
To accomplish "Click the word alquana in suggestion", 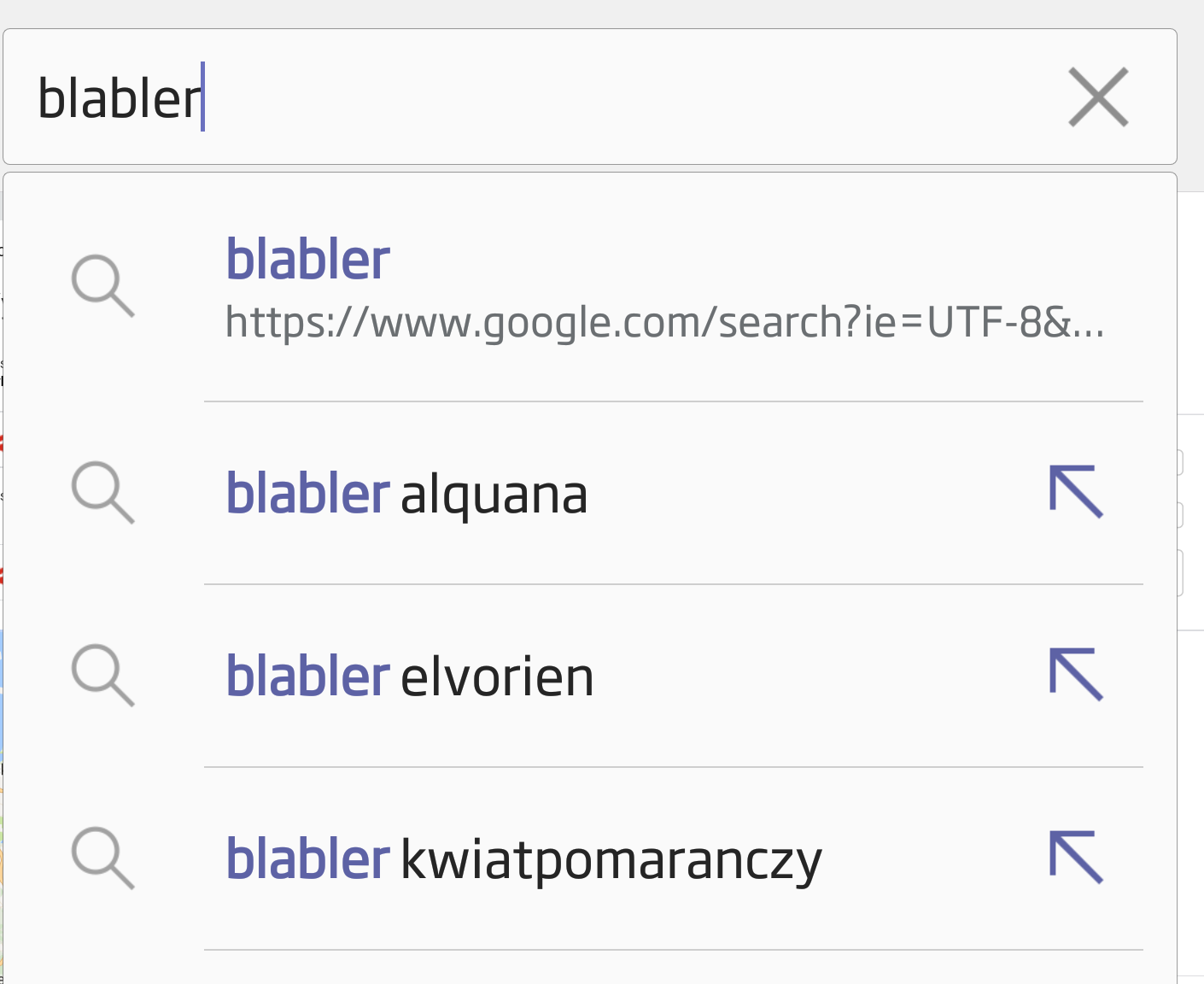I will coord(494,496).
